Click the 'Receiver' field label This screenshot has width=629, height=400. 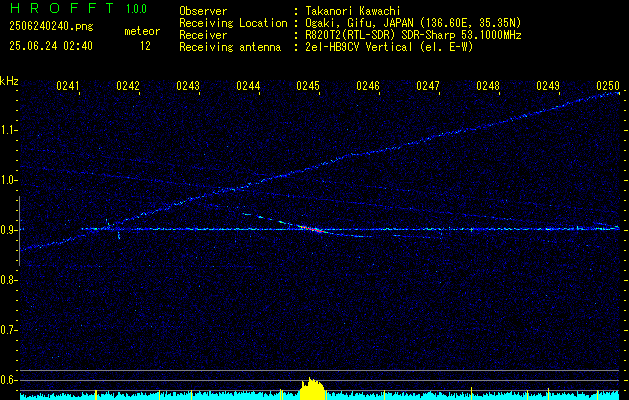click(x=203, y=35)
